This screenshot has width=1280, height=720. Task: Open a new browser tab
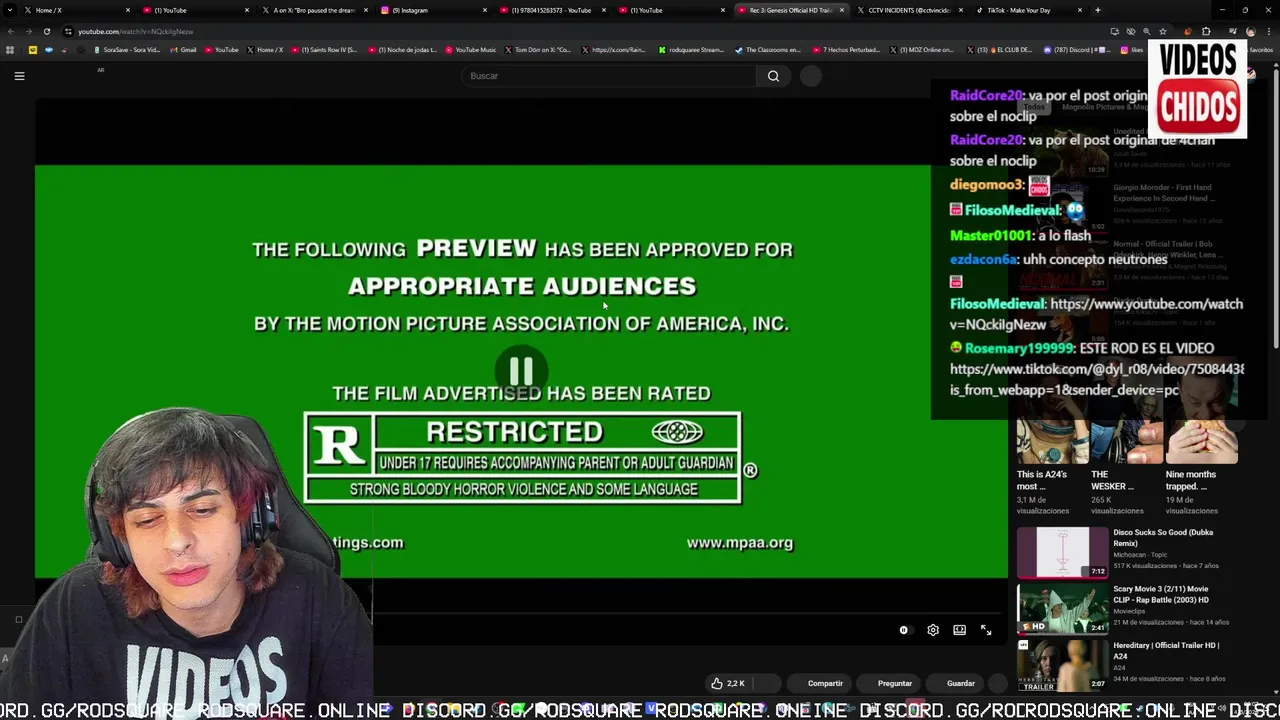click(1098, 10)
